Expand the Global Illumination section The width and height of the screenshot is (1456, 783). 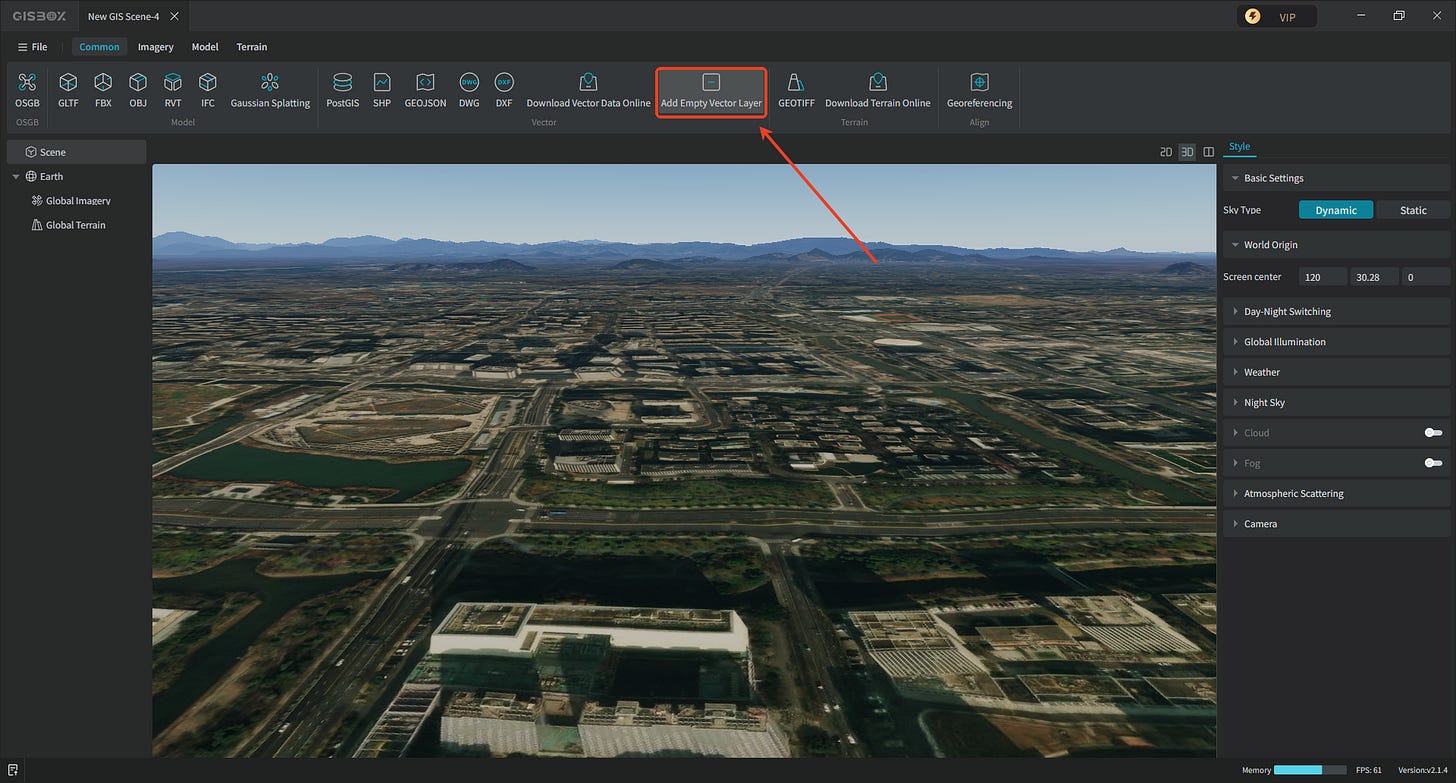click(x=1336, y=342)
